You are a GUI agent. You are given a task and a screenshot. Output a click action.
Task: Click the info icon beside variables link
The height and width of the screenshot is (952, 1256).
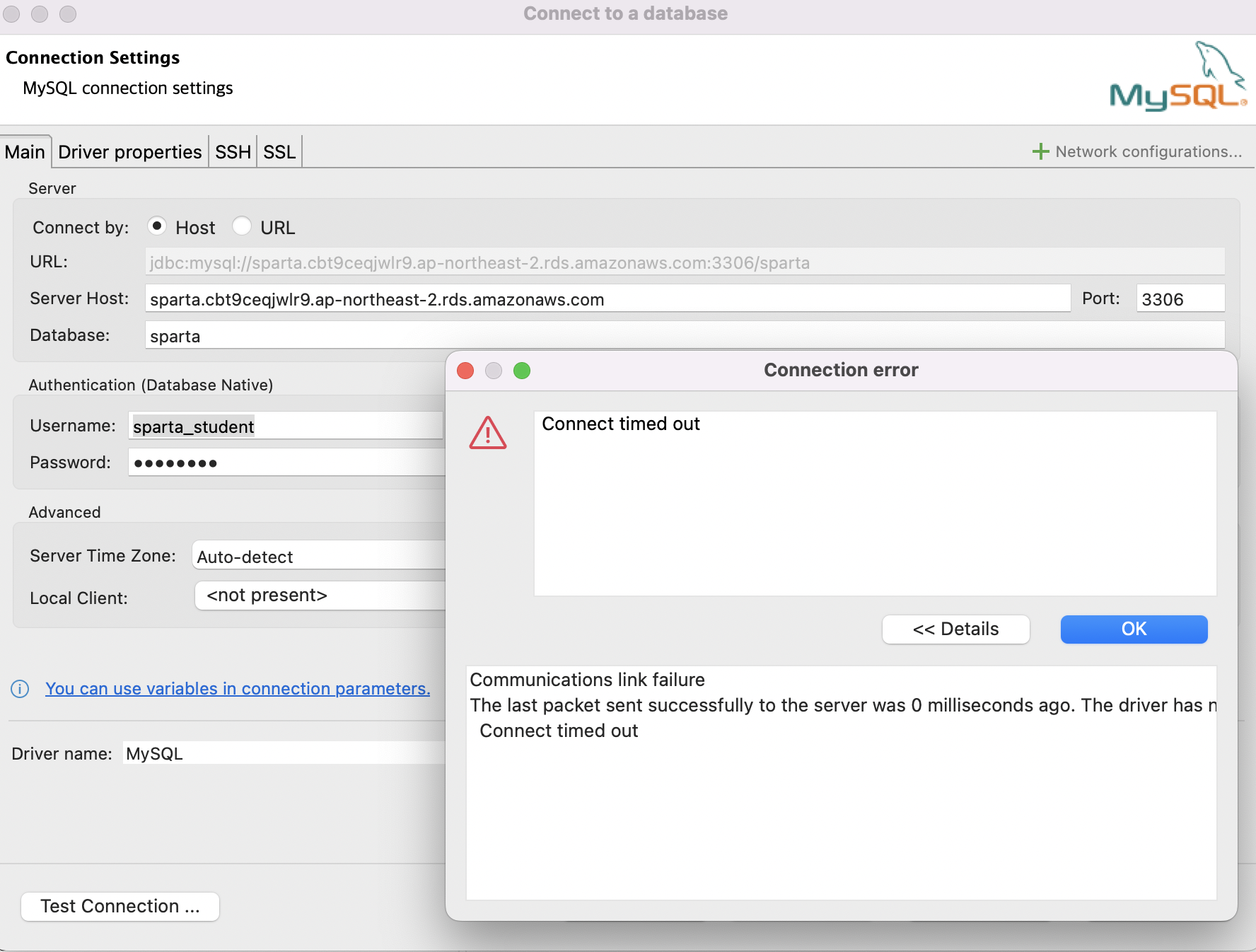point(20,689)
